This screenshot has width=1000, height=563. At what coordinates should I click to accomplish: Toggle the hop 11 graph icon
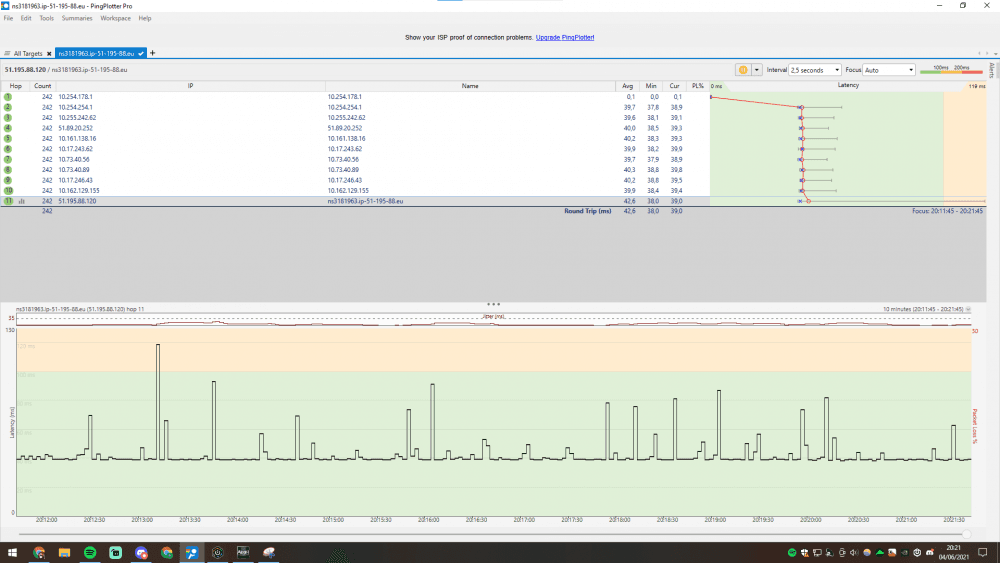22,201
